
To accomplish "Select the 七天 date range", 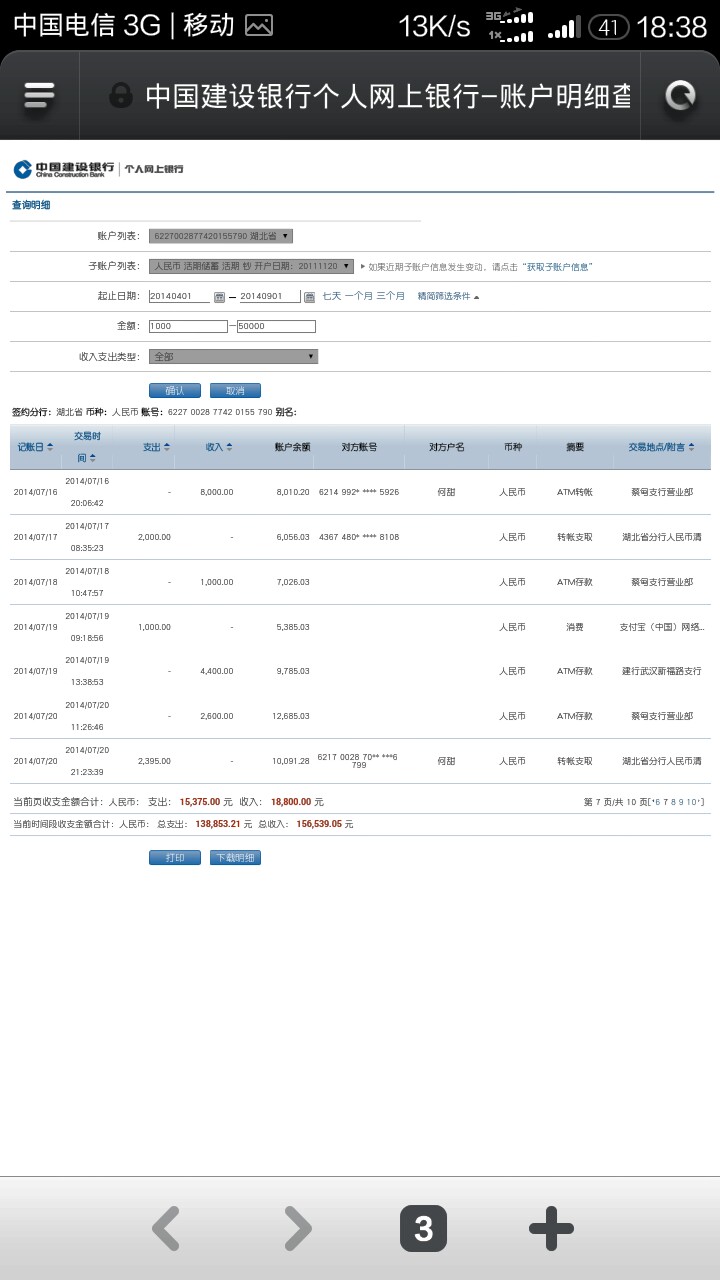I will pyautogui.click(x=331, y=297).
